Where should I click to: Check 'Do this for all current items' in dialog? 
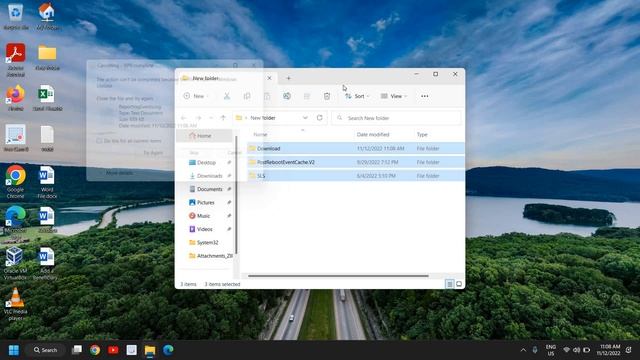point(99,141)
